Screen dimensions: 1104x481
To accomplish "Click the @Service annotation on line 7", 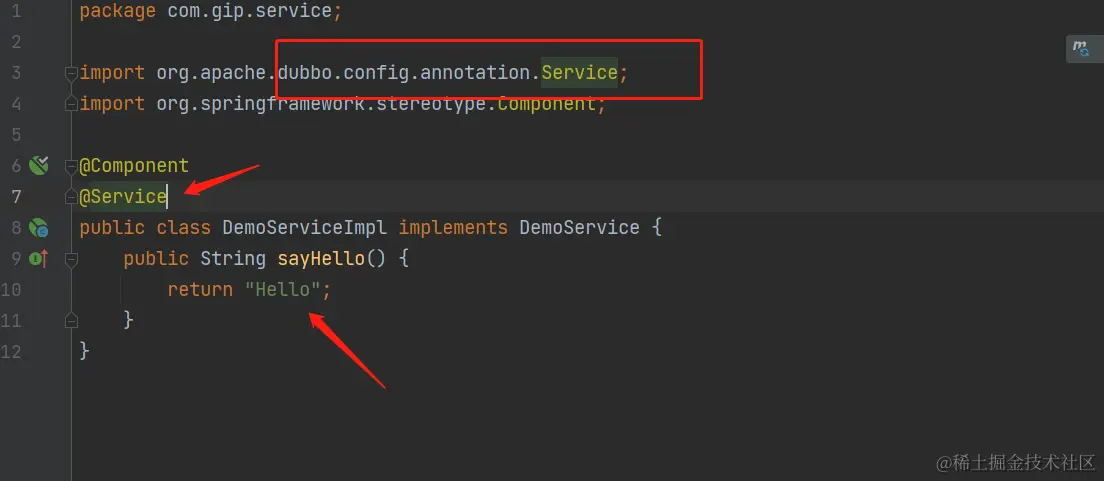I will 123,196.
